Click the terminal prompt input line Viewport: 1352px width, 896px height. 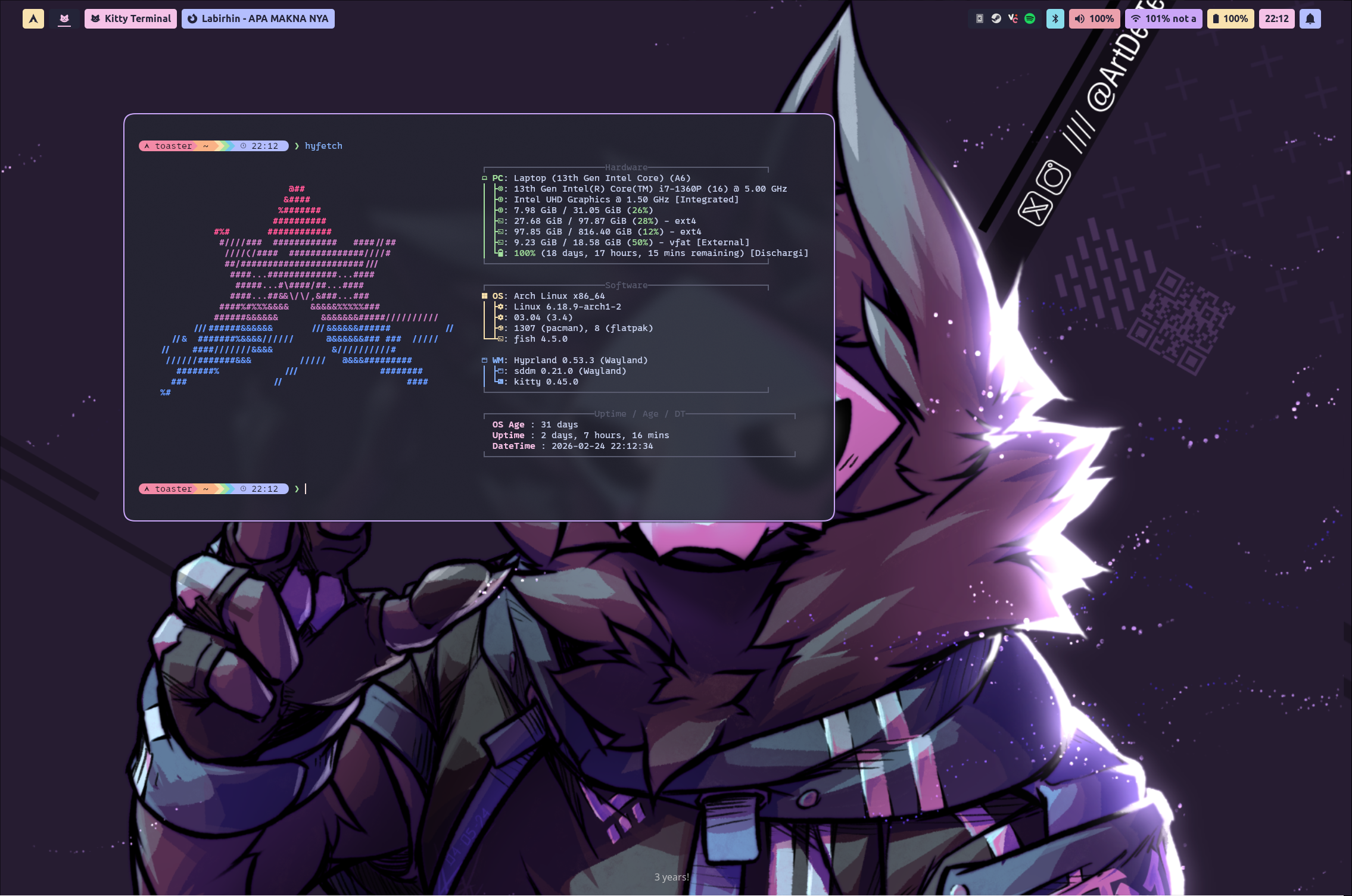[x=306, y=488]
